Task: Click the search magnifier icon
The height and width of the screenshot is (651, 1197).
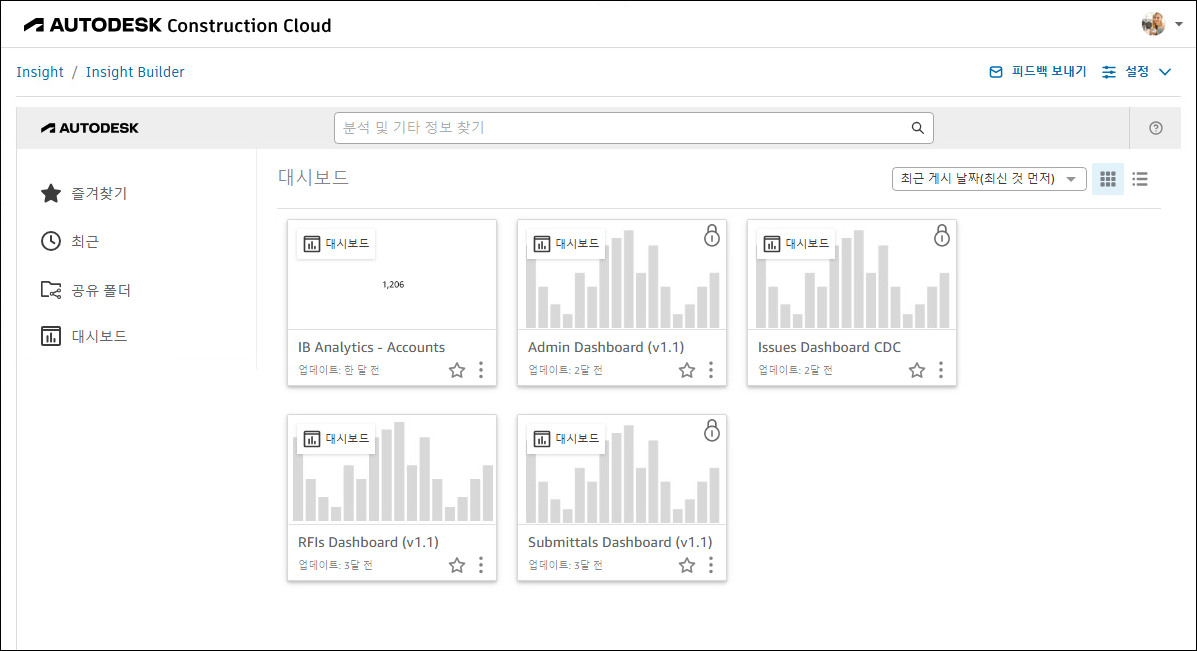Action: [x=917, y=128]
